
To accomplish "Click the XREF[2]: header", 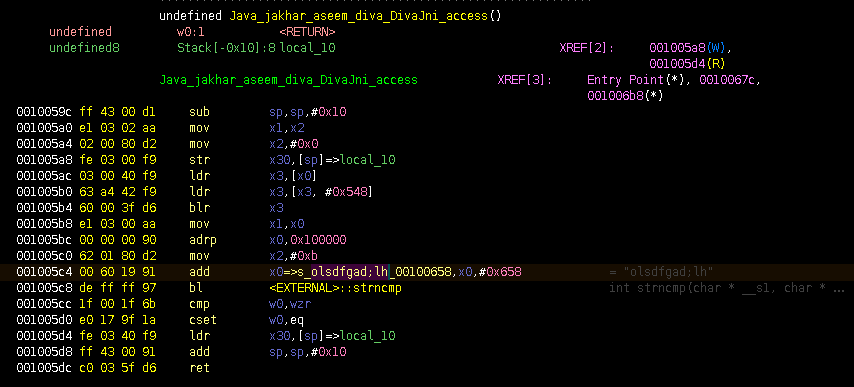I will point(587,48).
